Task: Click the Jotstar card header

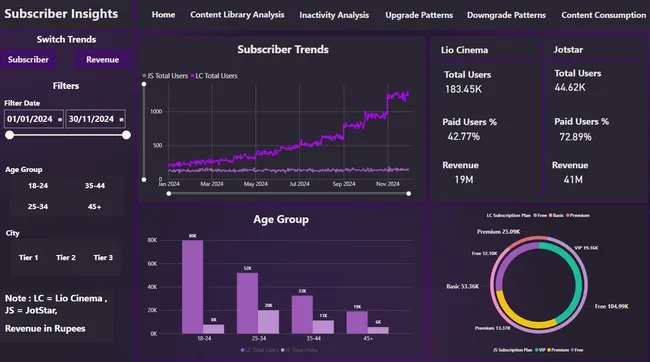Action: (x=568, y=50)
